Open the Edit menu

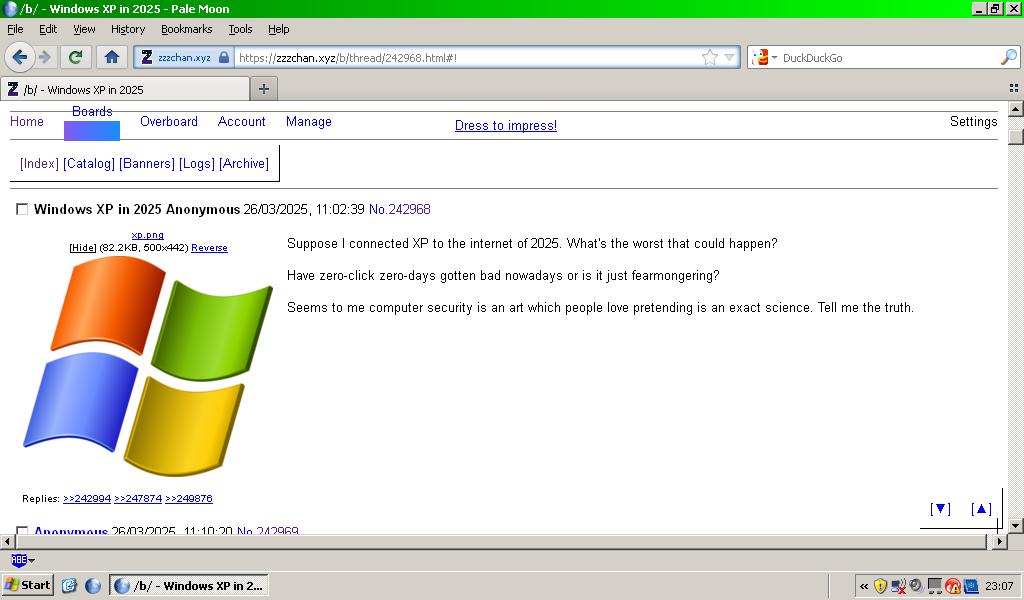point(48,29)
